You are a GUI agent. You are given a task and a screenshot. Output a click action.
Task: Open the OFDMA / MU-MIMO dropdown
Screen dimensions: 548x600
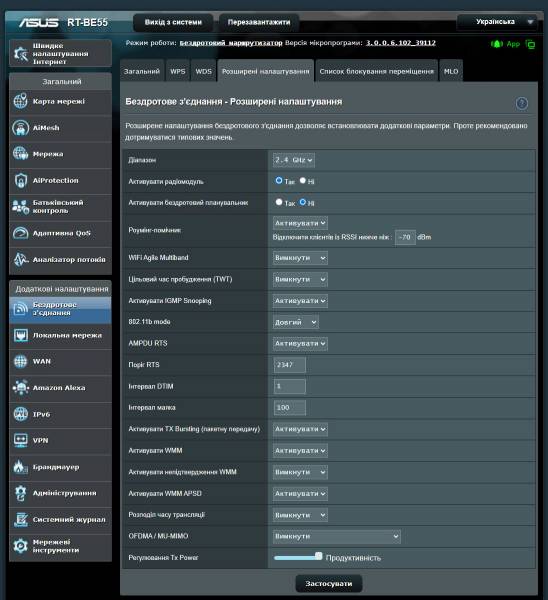click(337, 536)
